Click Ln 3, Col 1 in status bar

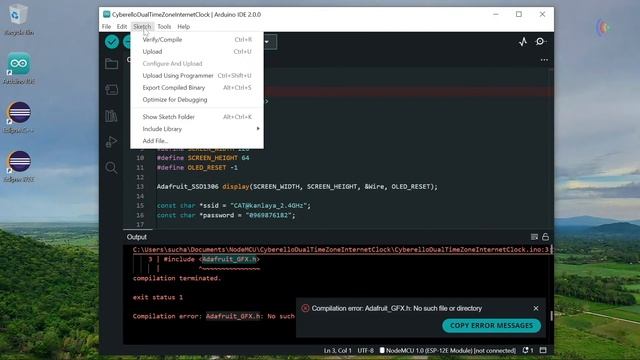click(337, 350)
